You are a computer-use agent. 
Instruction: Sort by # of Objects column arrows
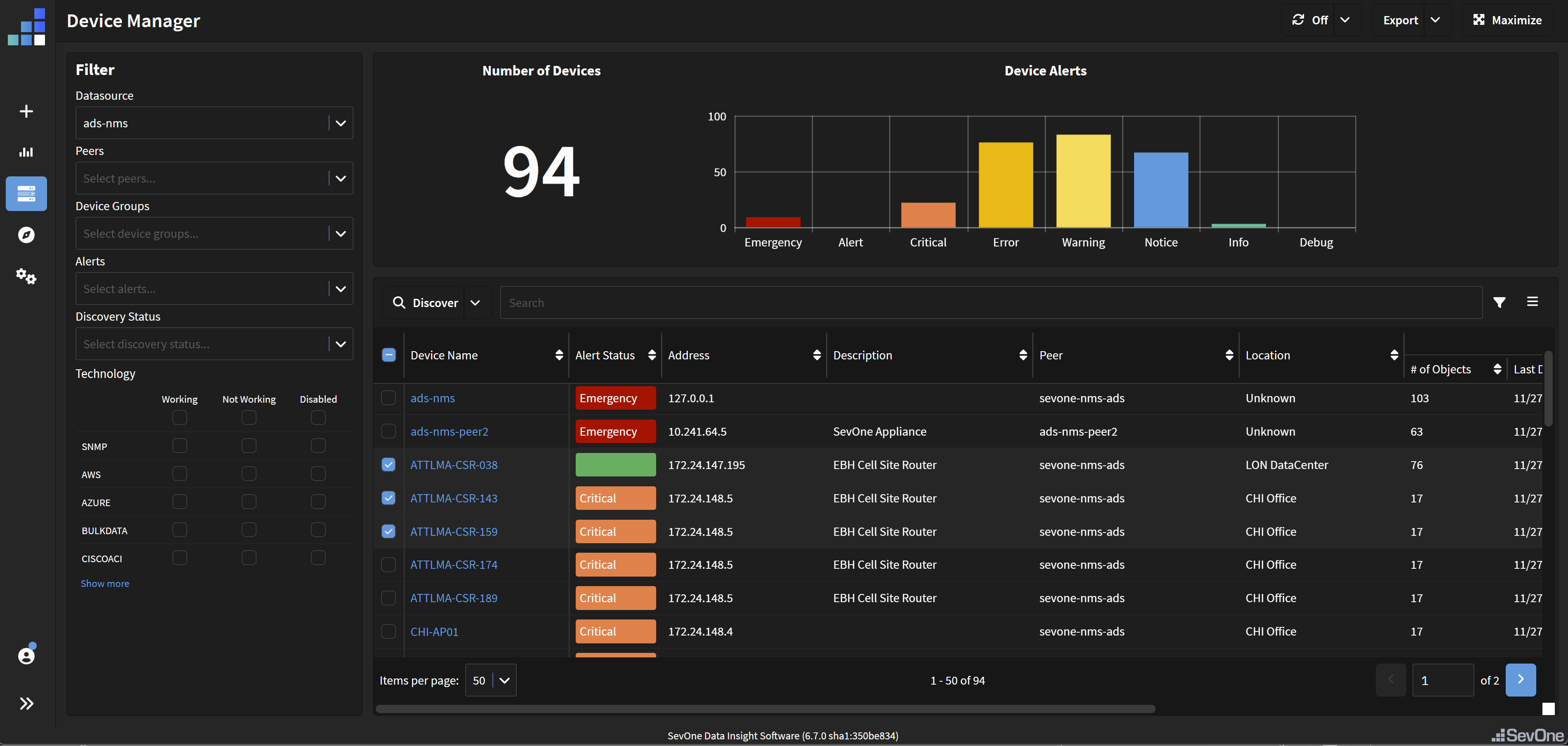point(1497,369)
